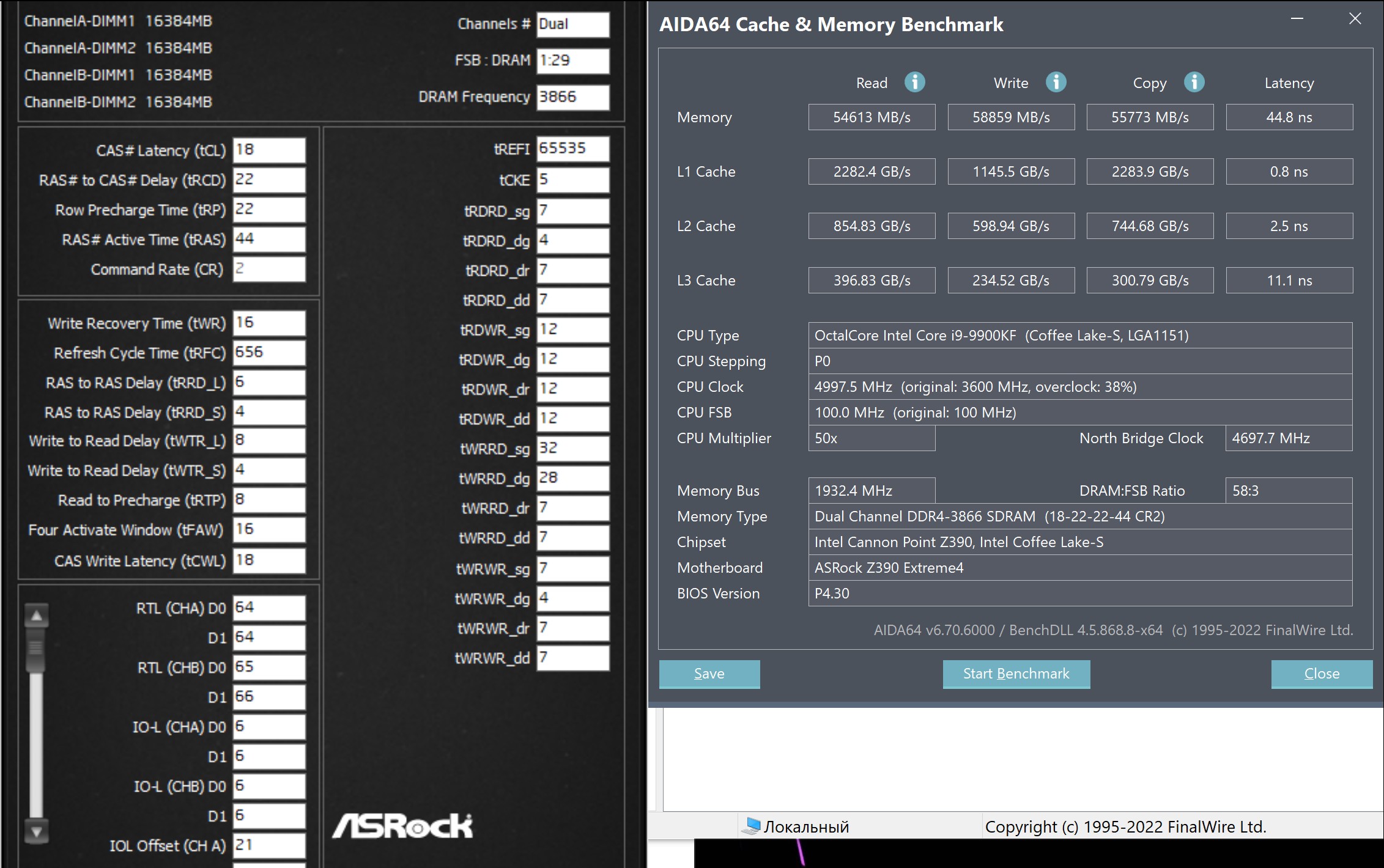Image resolution: width=1384 pixels, height=868 pixels.
Task: Select the Memory Read result box
Action: 871,117
